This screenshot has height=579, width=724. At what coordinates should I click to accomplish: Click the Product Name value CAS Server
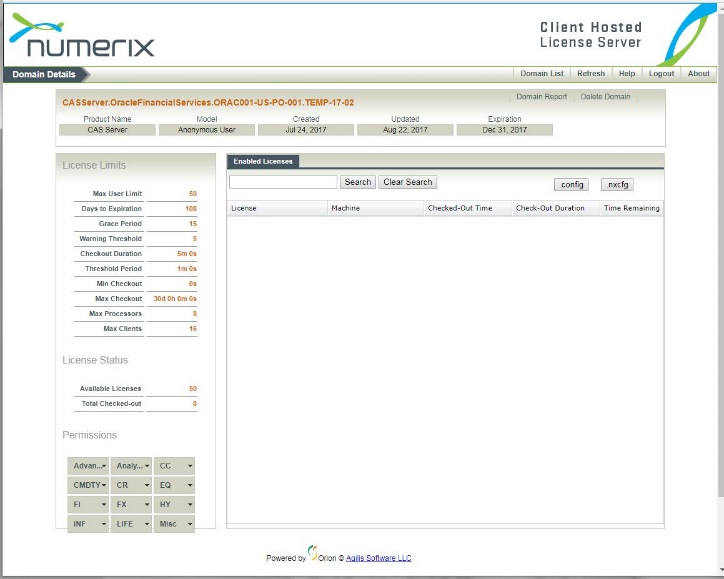pos(107,130)
